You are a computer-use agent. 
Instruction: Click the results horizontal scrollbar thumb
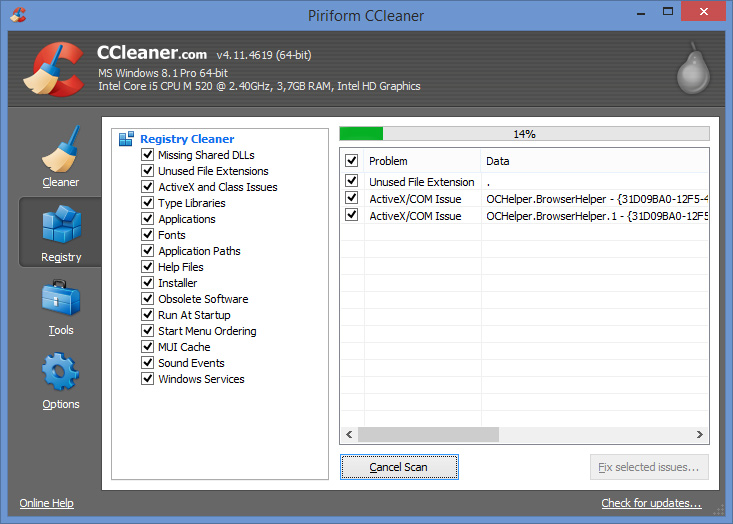428,434
